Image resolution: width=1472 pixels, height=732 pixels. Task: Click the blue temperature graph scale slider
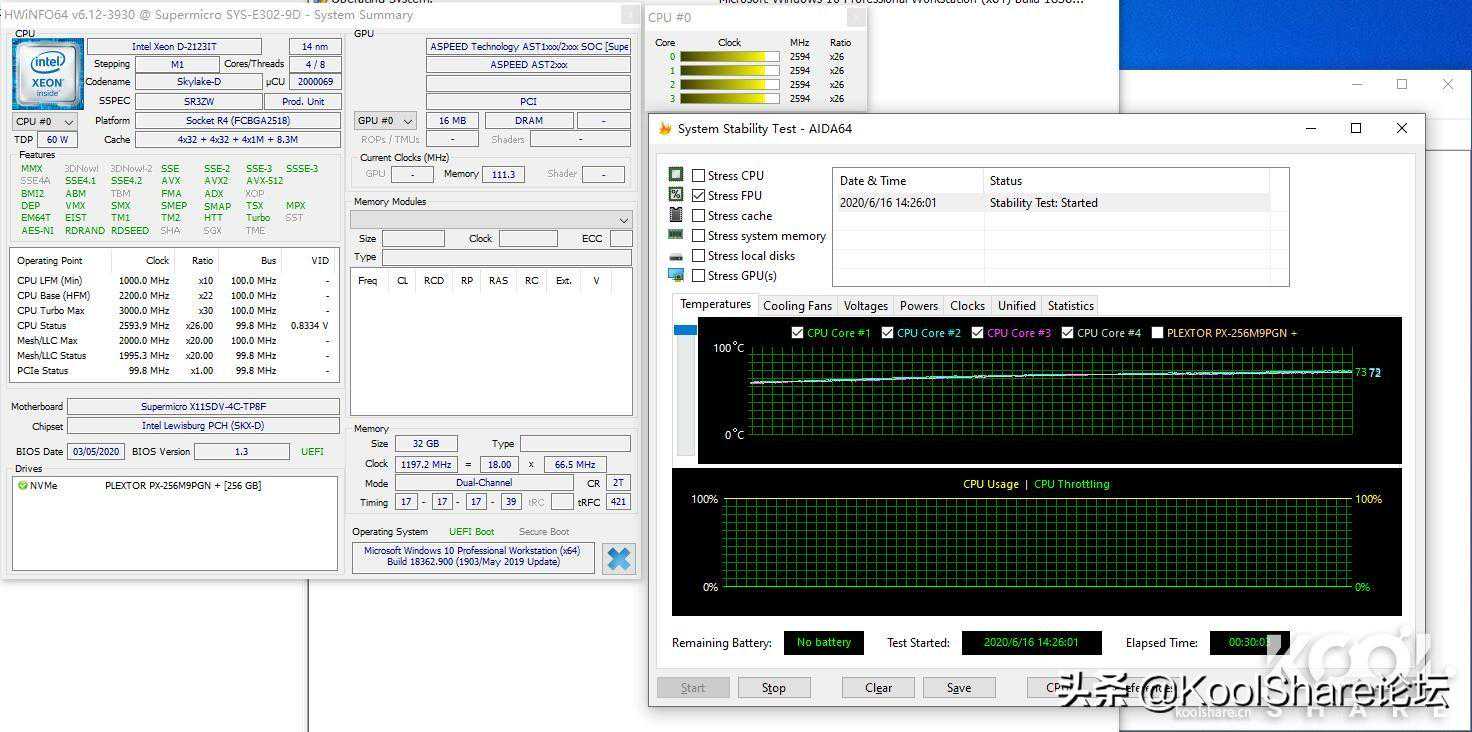685,330
